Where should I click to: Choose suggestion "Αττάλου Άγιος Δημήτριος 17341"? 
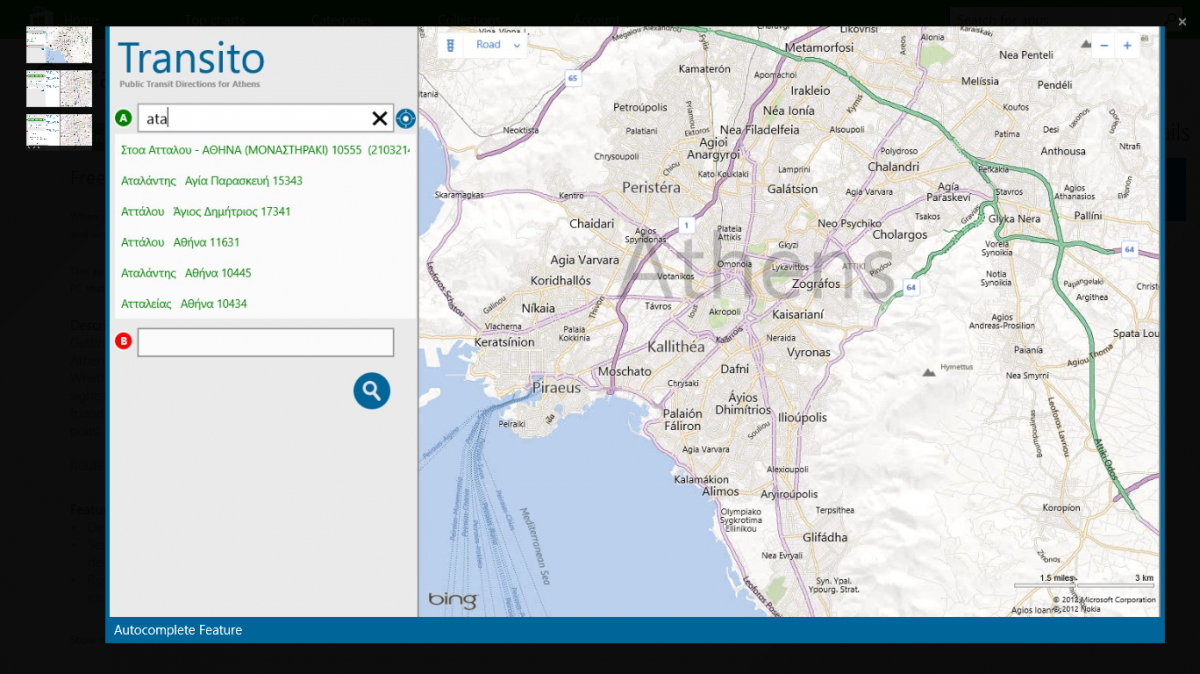click(x=206, y=212)
